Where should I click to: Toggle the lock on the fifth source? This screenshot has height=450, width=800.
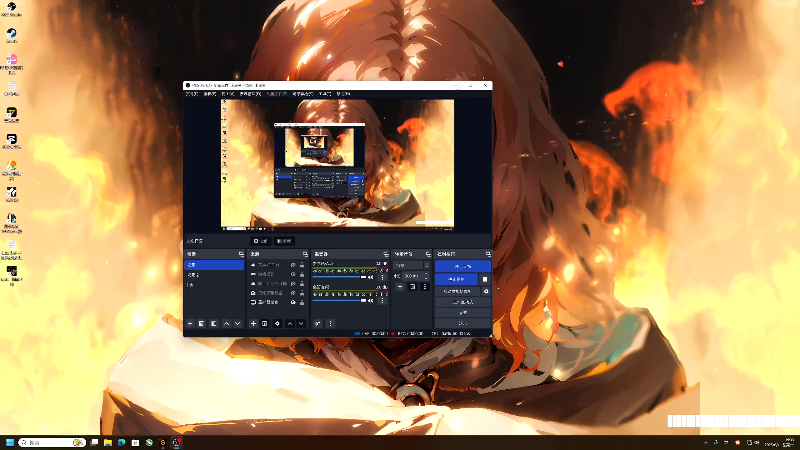302,302
